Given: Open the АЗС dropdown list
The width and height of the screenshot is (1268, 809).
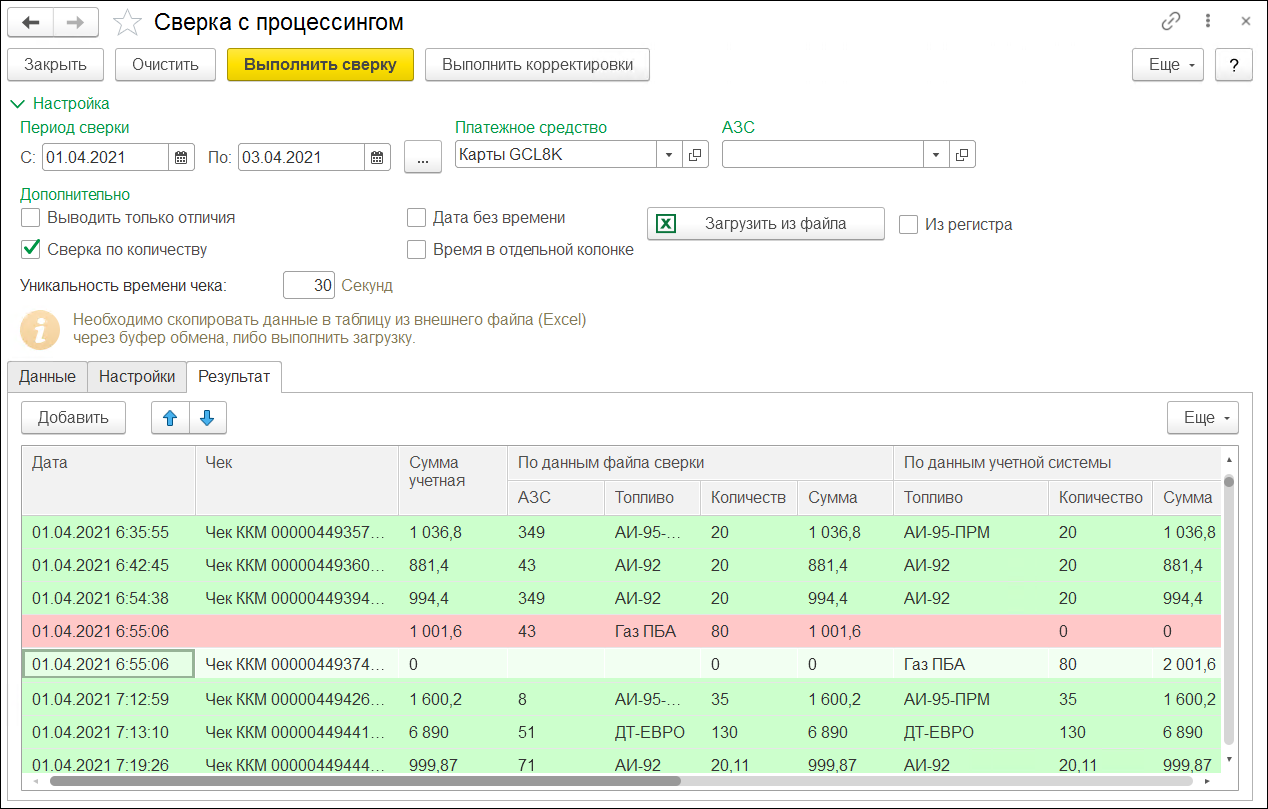Looking at the screenshot, I should [x=935, y=155].
